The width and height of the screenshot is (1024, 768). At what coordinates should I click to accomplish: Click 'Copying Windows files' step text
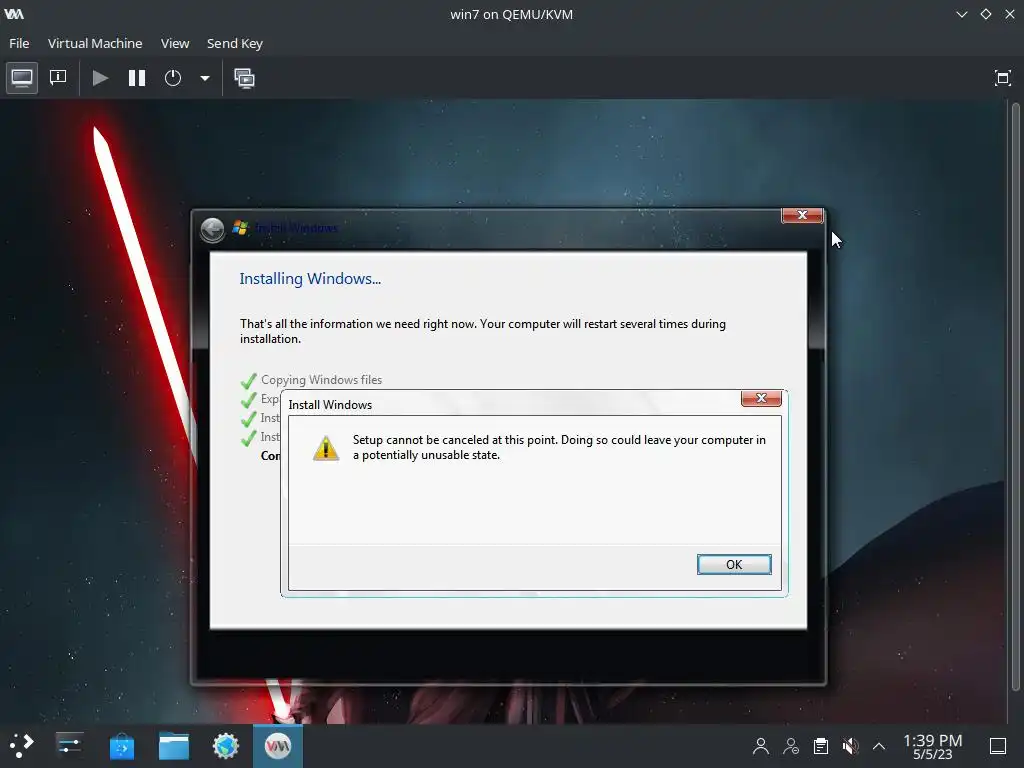click(321, 379)
